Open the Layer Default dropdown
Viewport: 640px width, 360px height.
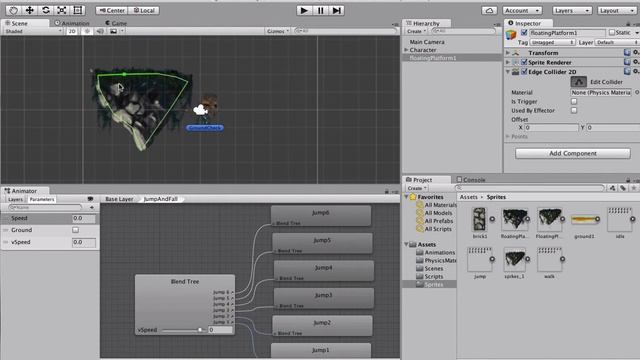617,42
